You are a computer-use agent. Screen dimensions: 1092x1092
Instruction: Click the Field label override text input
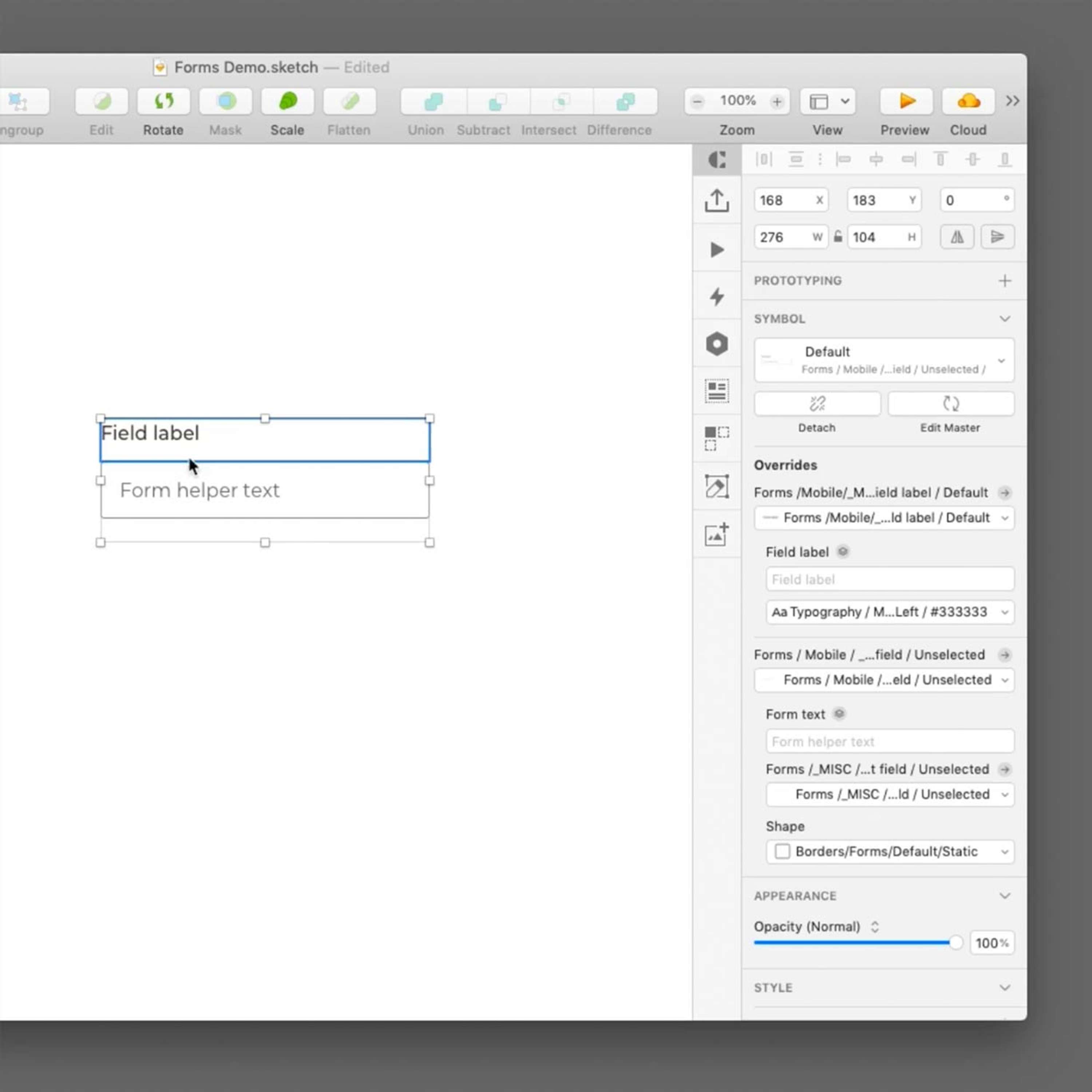[x=890, y=579]
